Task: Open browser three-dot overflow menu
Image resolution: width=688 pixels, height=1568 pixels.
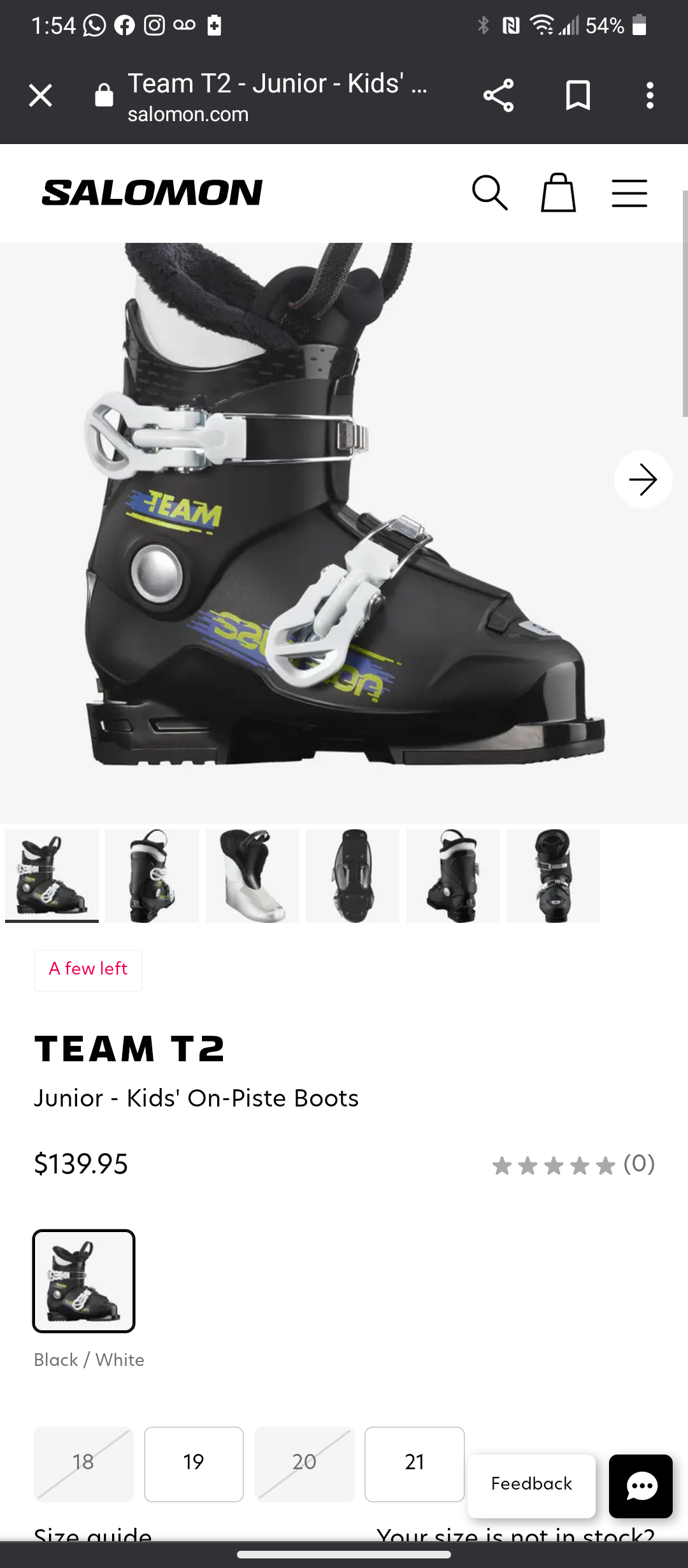Action: pos(650,96)
